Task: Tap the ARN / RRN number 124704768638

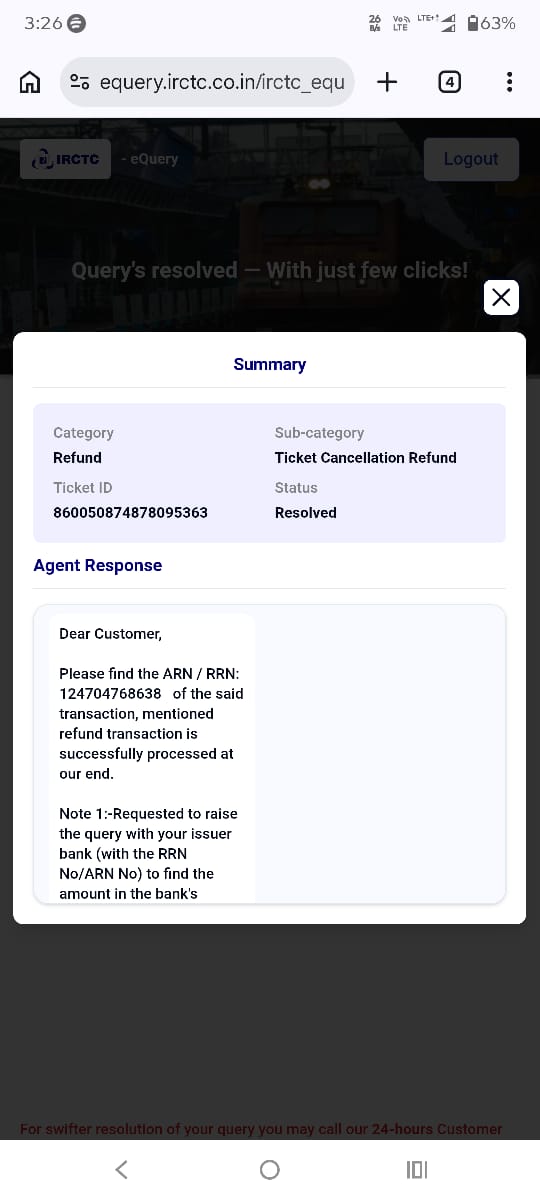Action: (x=110, y=693)
